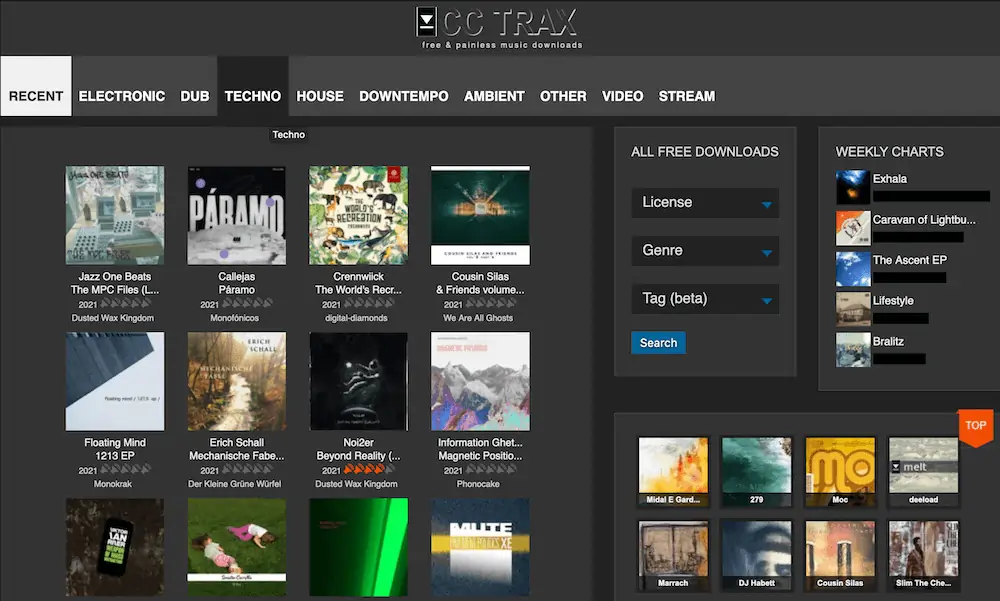This screenshot has height=601, width=1000.
Task: Expand the Tag (beta) dropdown
Action: [705, 299]
